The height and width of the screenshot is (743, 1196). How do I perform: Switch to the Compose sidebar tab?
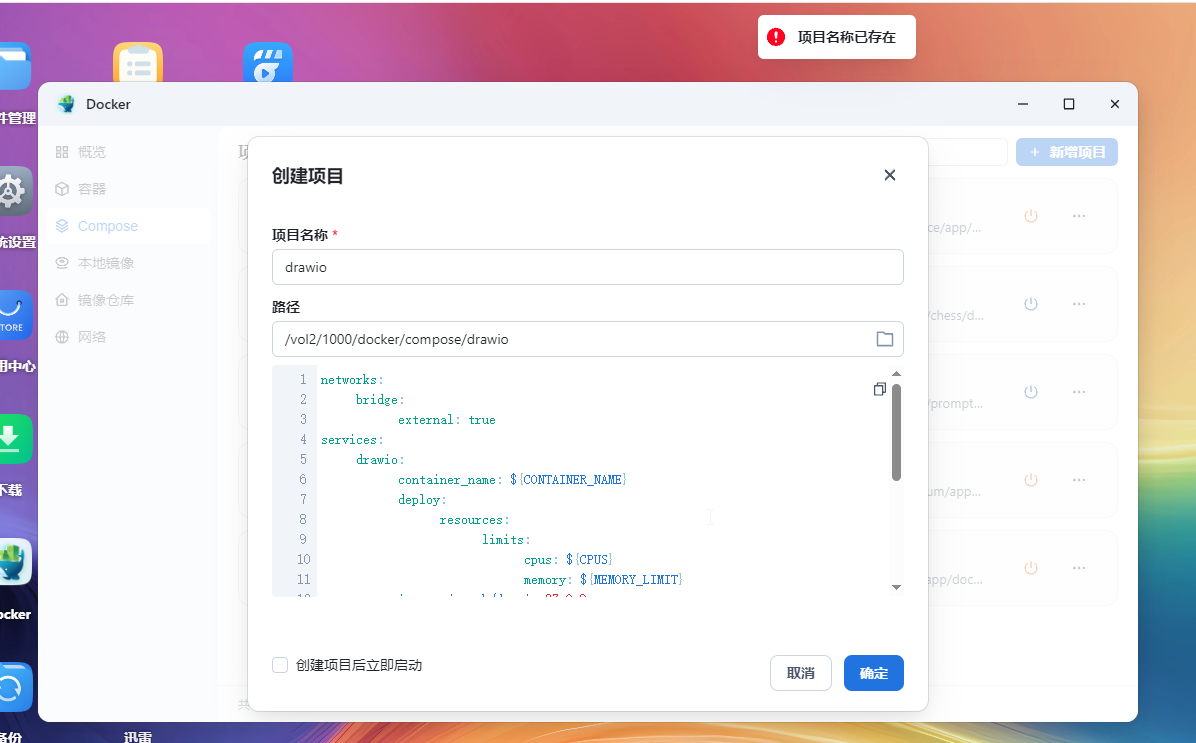click(107, 226)
